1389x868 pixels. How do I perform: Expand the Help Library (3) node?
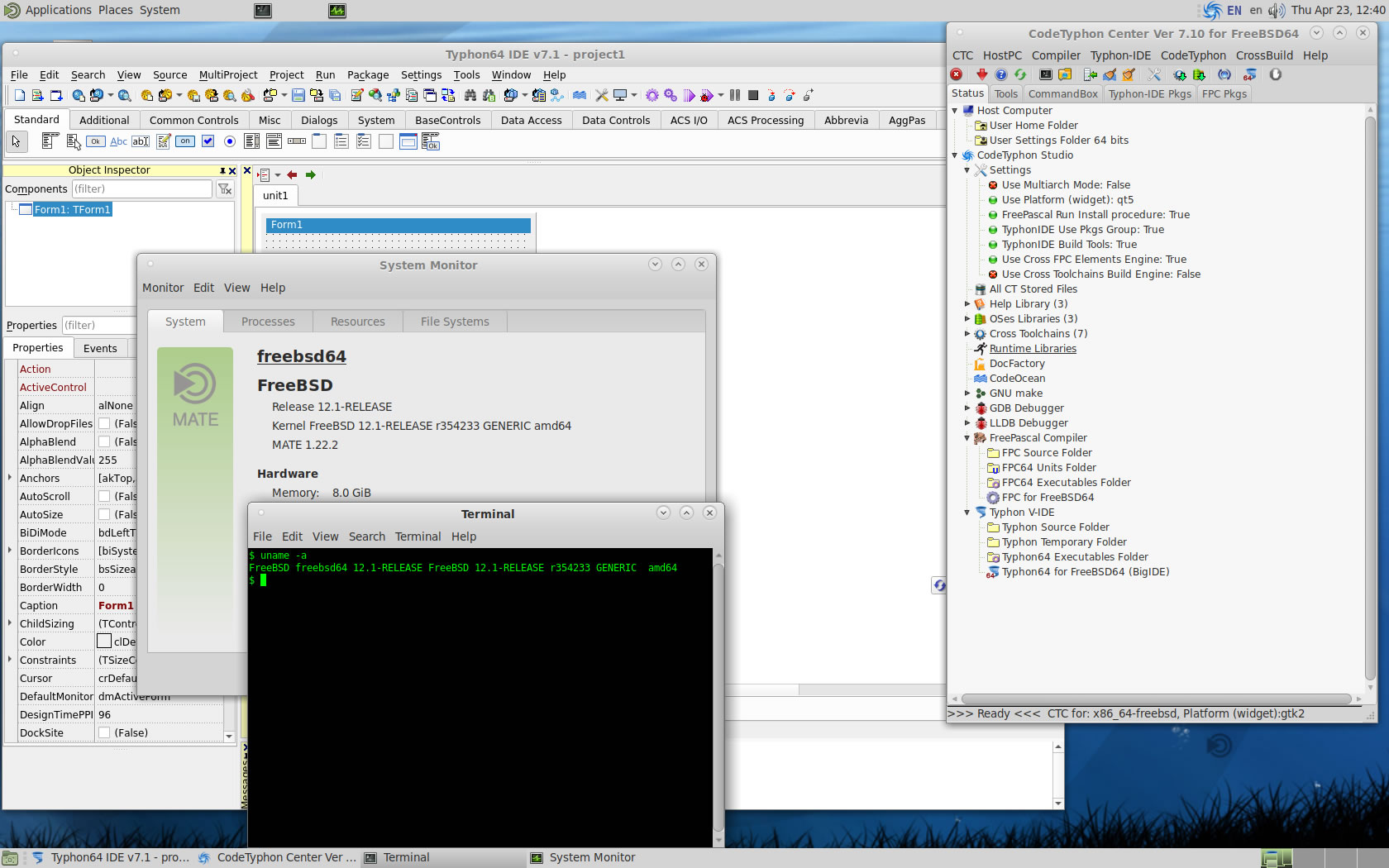coord(967,303)
